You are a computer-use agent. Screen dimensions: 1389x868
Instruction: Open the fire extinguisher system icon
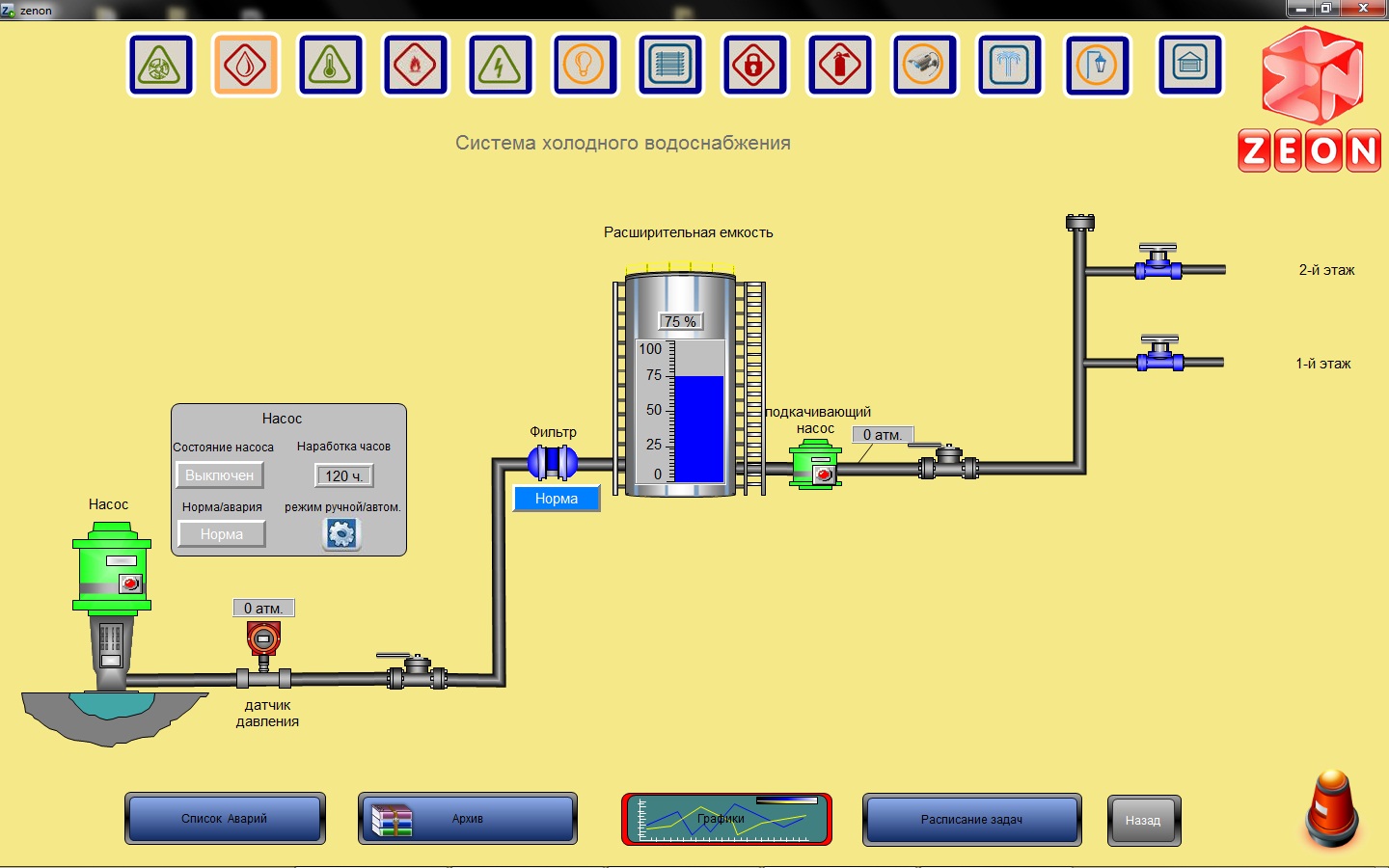coord(840,66)
